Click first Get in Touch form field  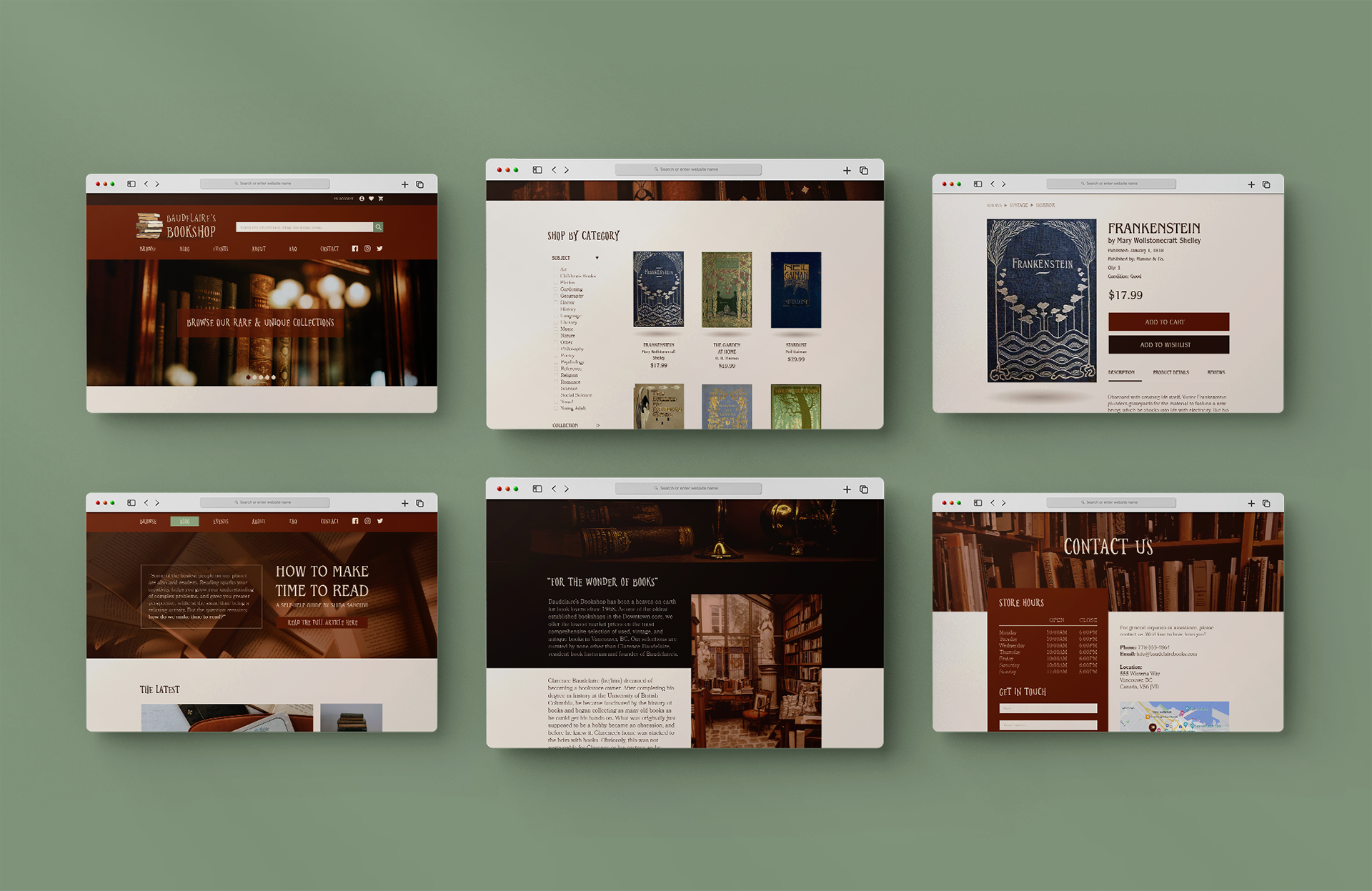(x=1048, y=708)
